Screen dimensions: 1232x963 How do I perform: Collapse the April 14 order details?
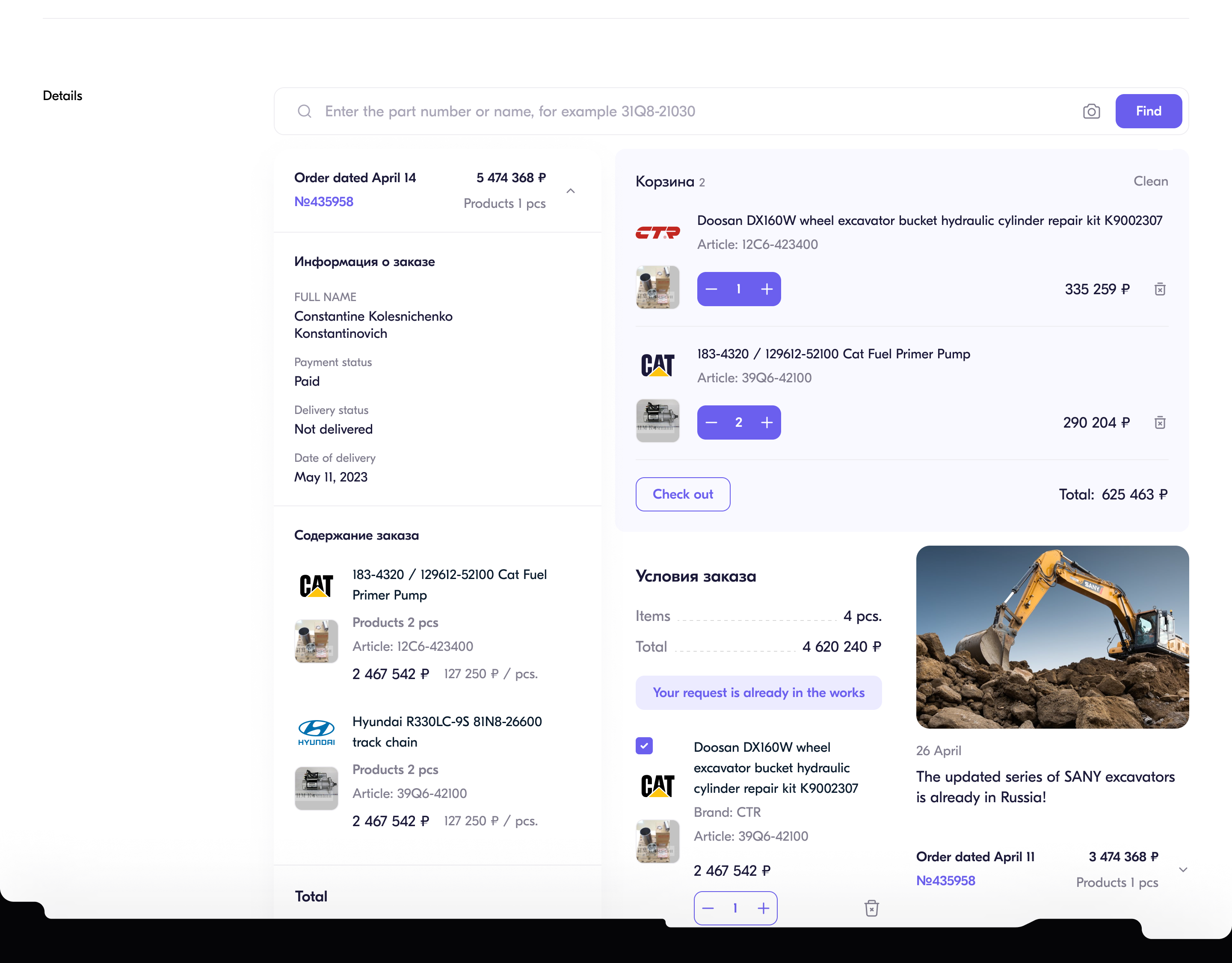(x=570, y=191)
